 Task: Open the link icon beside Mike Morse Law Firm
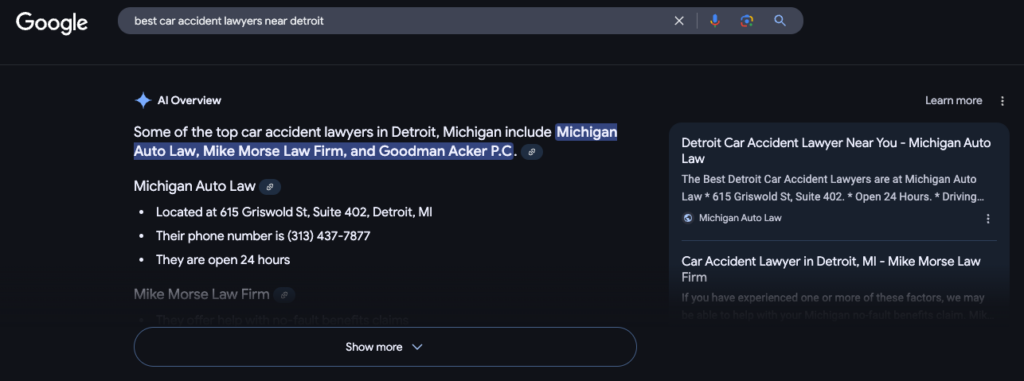pyautogui.click(x=284, y=295)
